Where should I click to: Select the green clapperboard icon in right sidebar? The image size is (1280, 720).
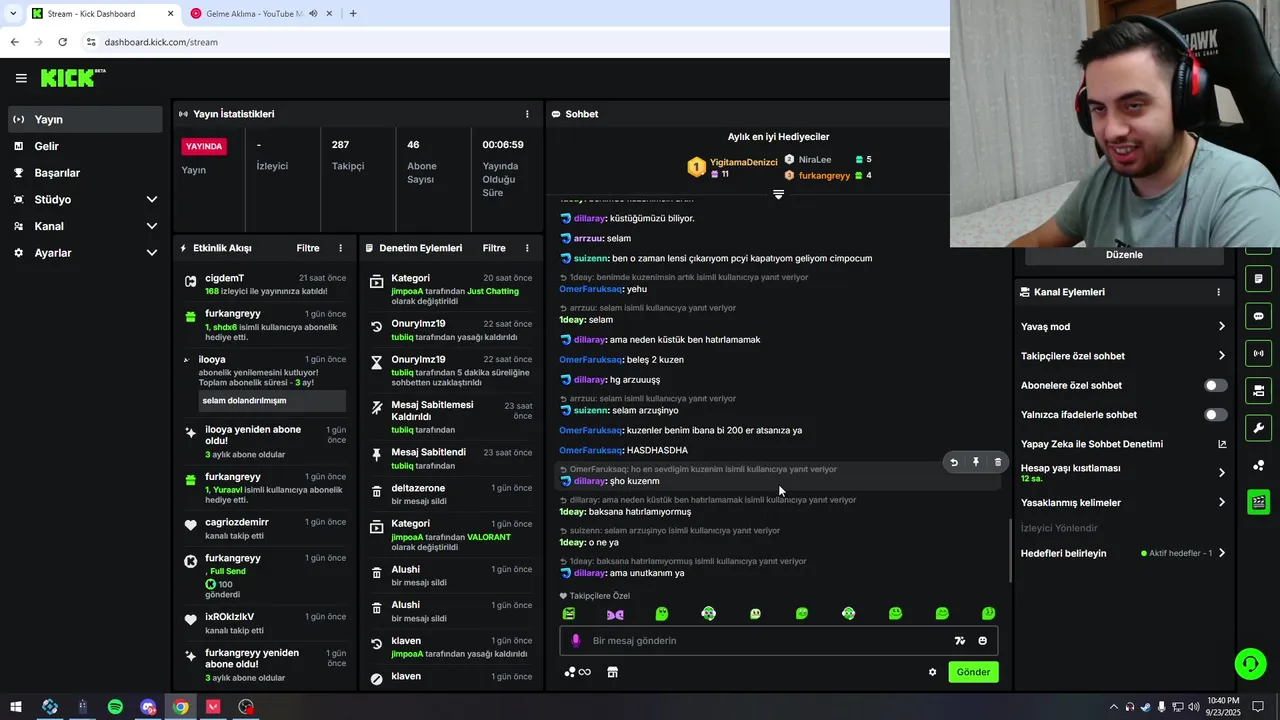click(x=1258, y=502)
